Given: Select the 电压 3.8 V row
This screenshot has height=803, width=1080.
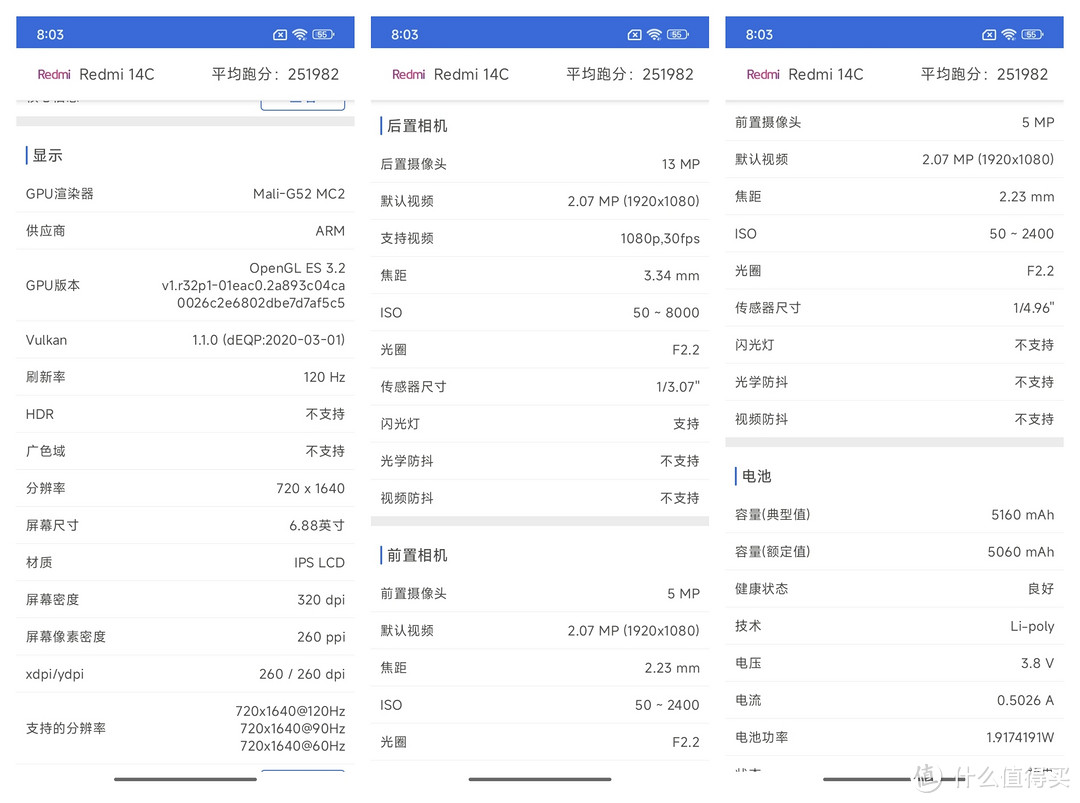Looking at the screenshot, I should point(894,664).
